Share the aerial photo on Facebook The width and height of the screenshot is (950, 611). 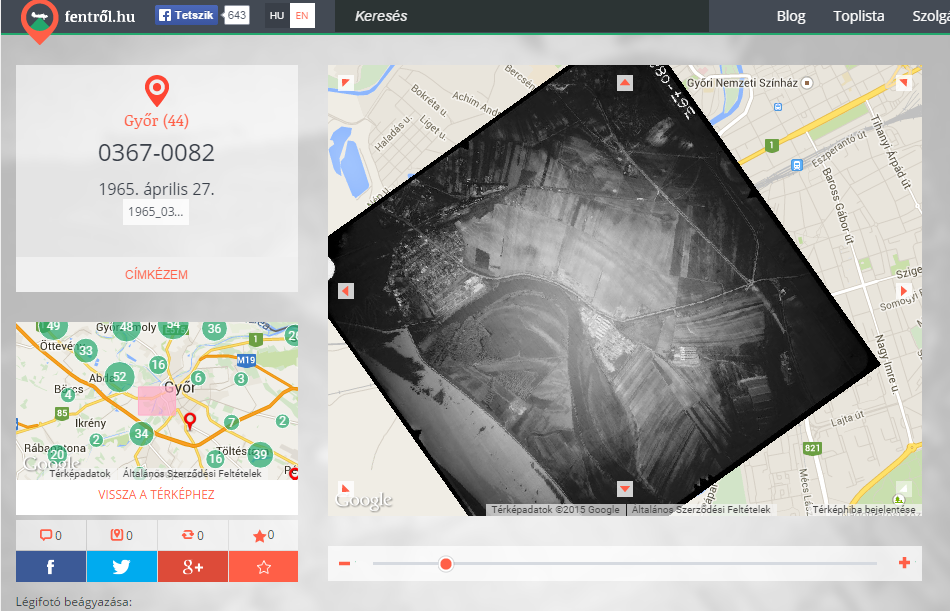click(x=51, y=567)
